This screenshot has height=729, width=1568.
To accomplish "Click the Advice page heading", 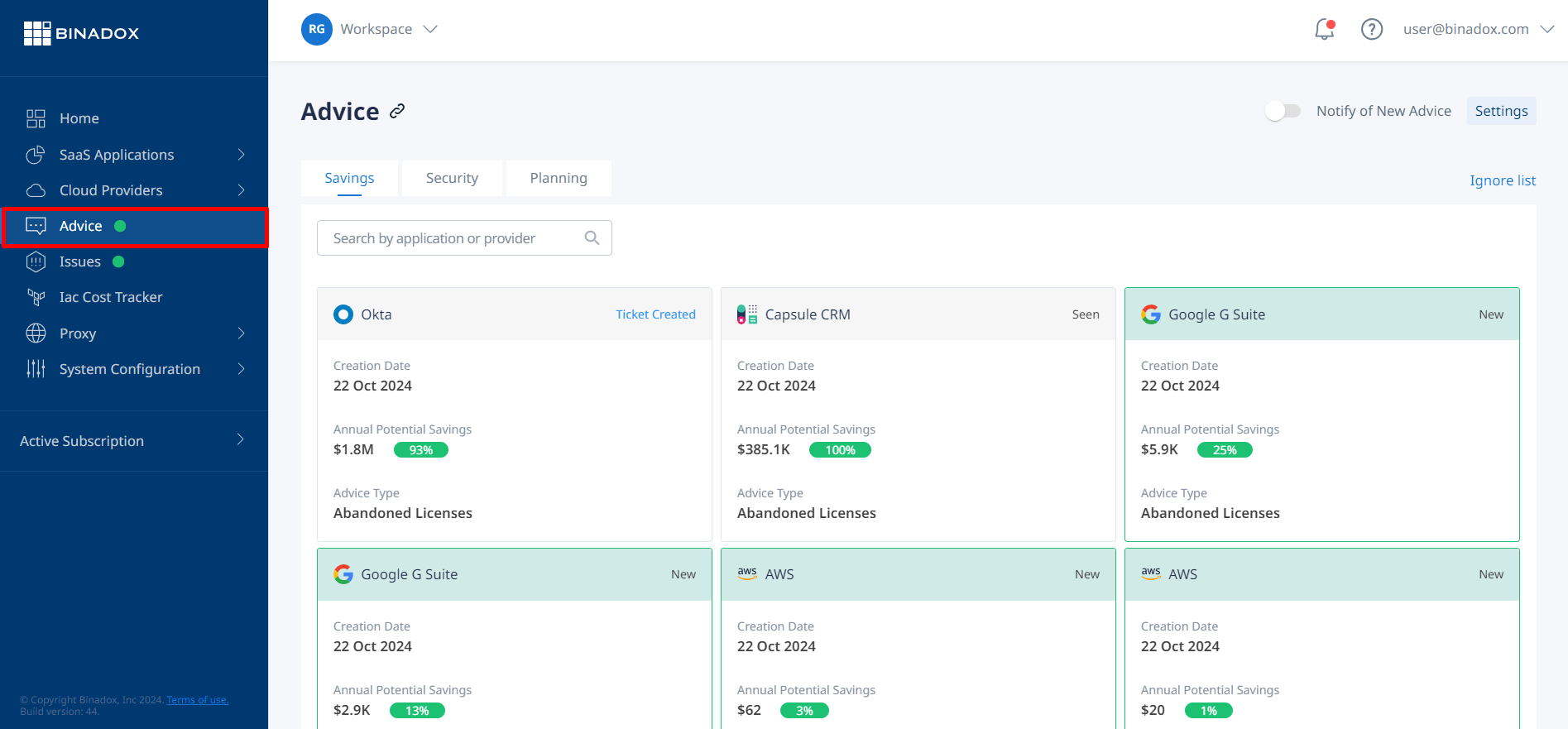I will pyautogui.click(x=340, y=111).
